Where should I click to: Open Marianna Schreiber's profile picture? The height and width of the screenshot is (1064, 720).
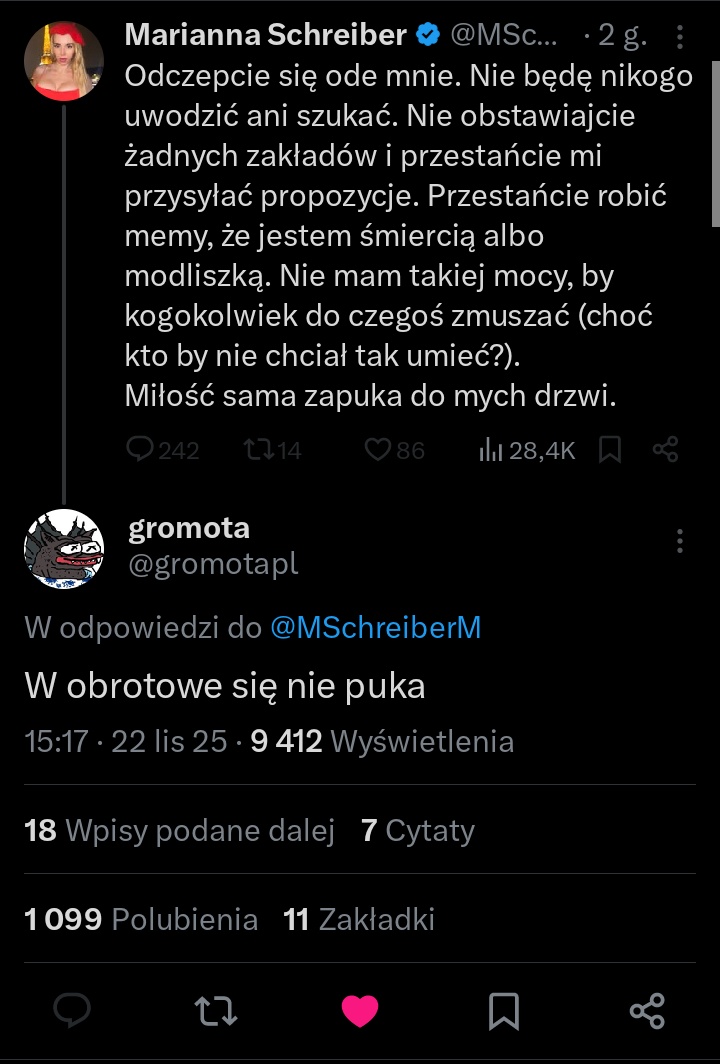64,61
